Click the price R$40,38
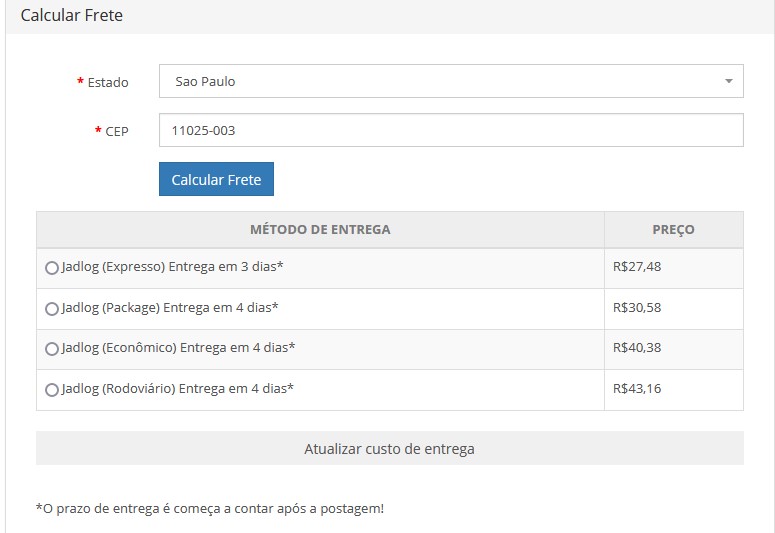Image resolution: width=775 pixels, height=533 pixels. click(637, 348)
